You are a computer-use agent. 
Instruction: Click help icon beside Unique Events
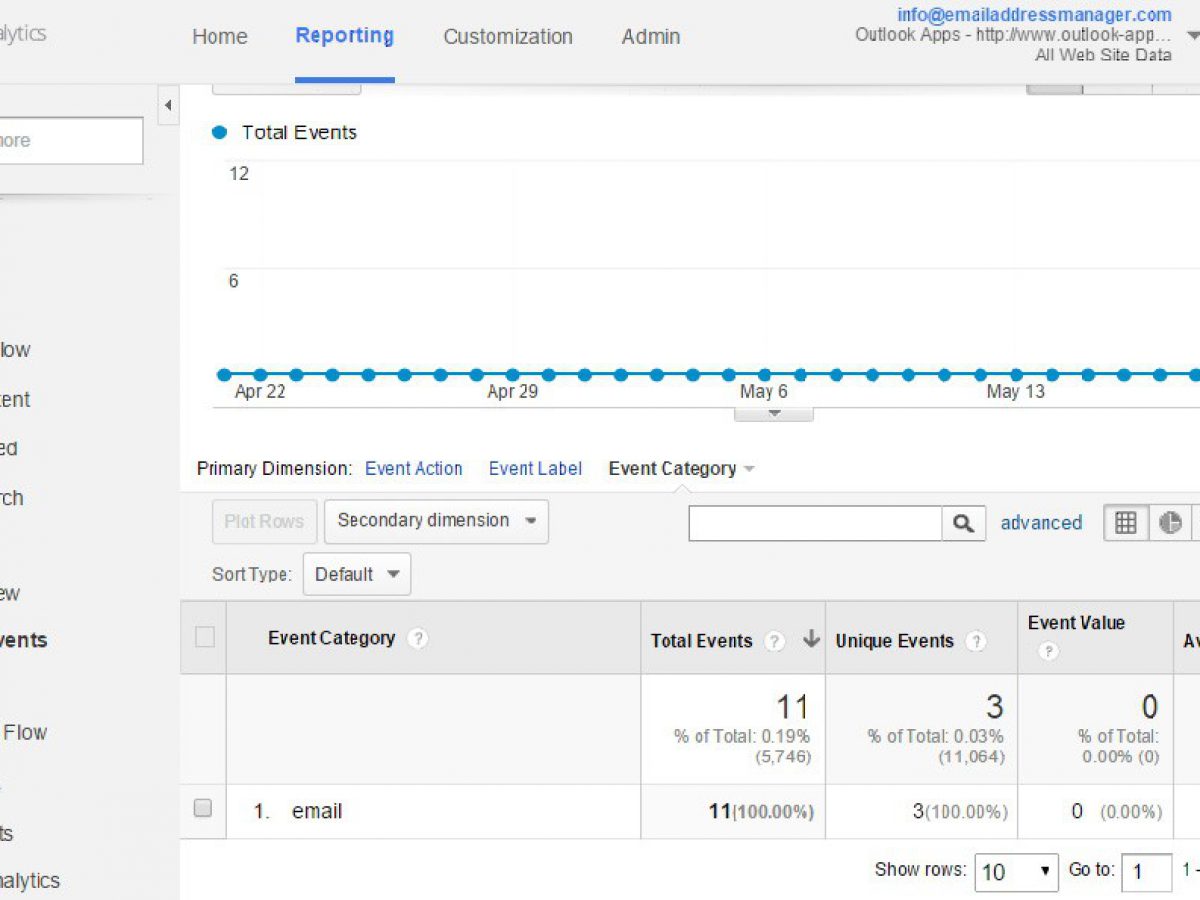click(x=976, y=642)
